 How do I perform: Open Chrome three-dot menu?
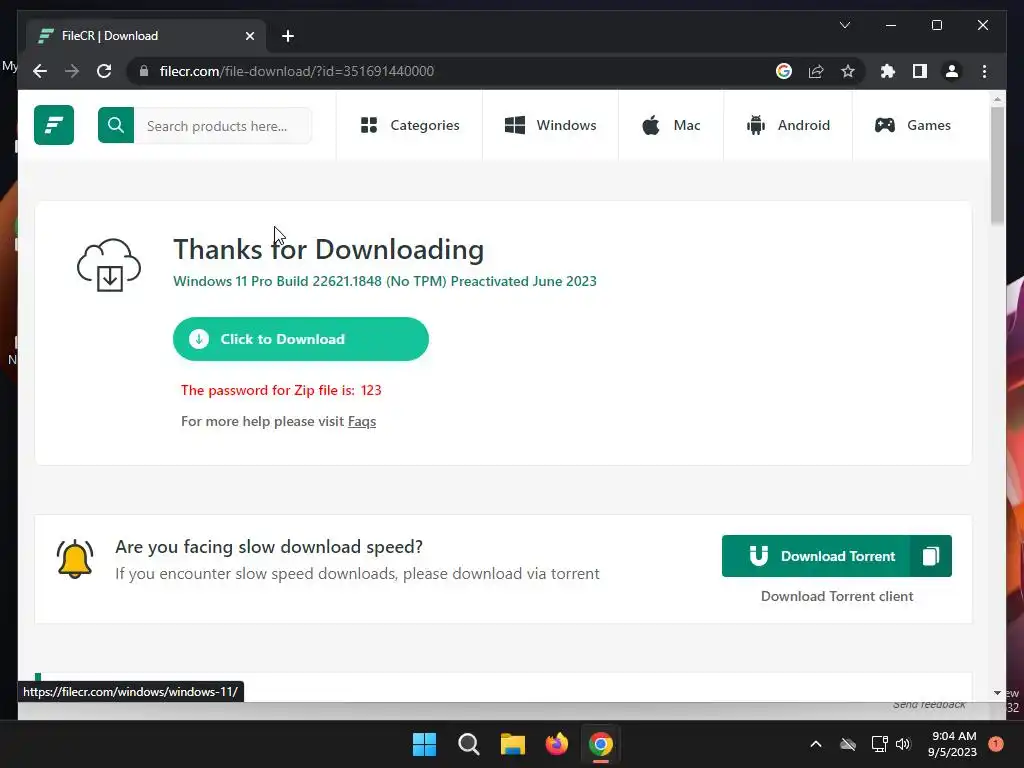click(x=984, y=71)
